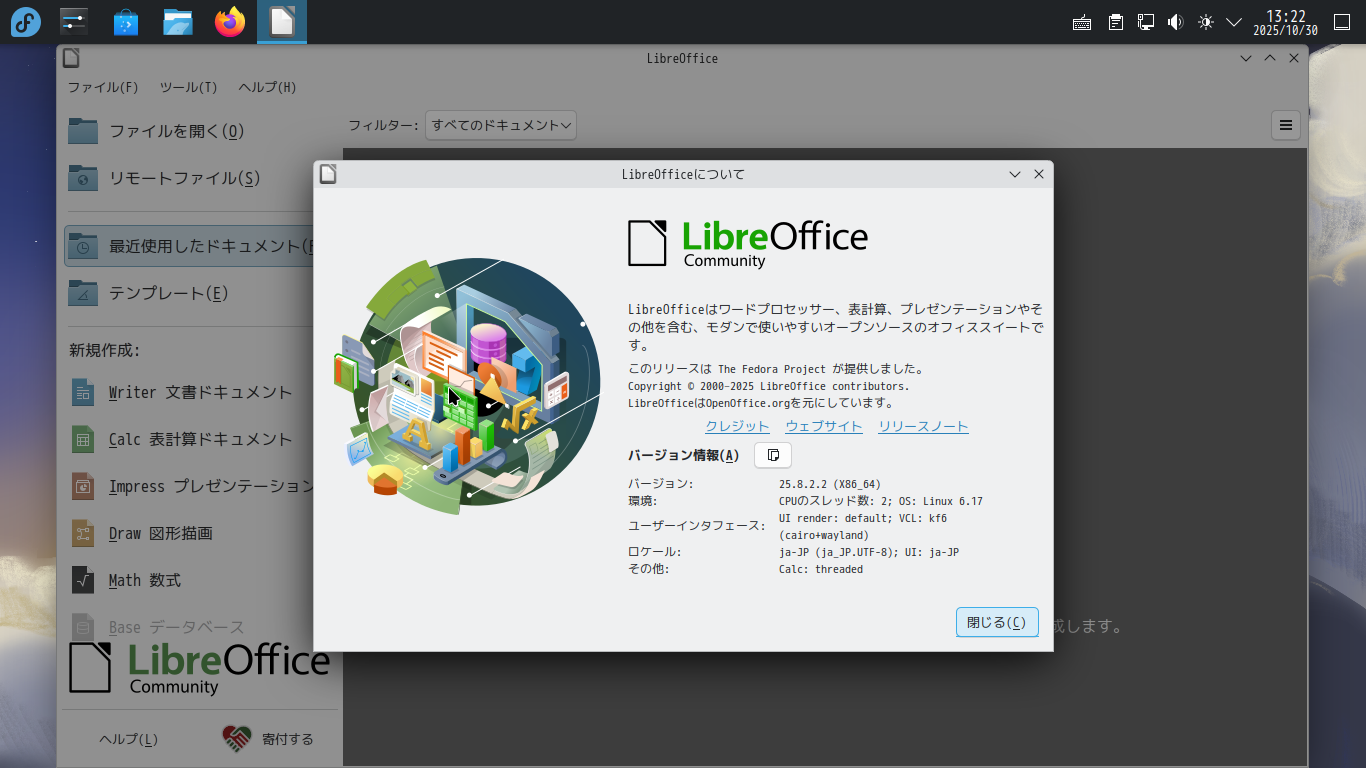Create a Calc 表計算ドキュメント via its icon
Image resolution: width=1366 pixels, height=768 pixels.
click(83, 439)
